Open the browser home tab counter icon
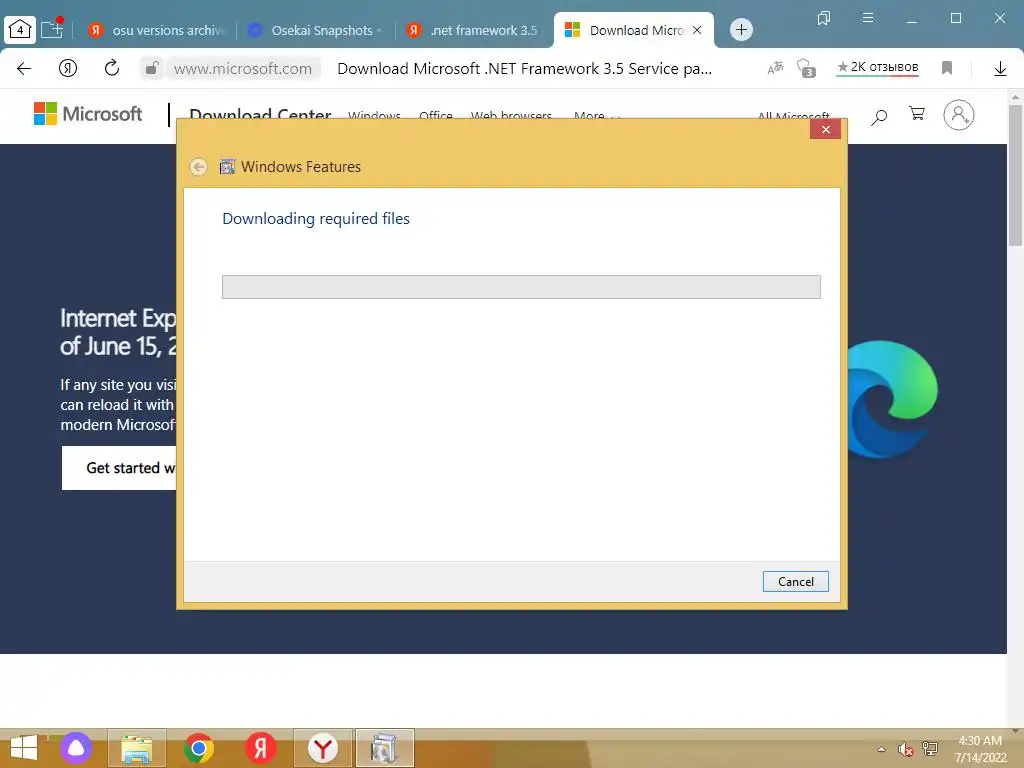This screenshot has width=1024, height=768. tap(20, 29)
